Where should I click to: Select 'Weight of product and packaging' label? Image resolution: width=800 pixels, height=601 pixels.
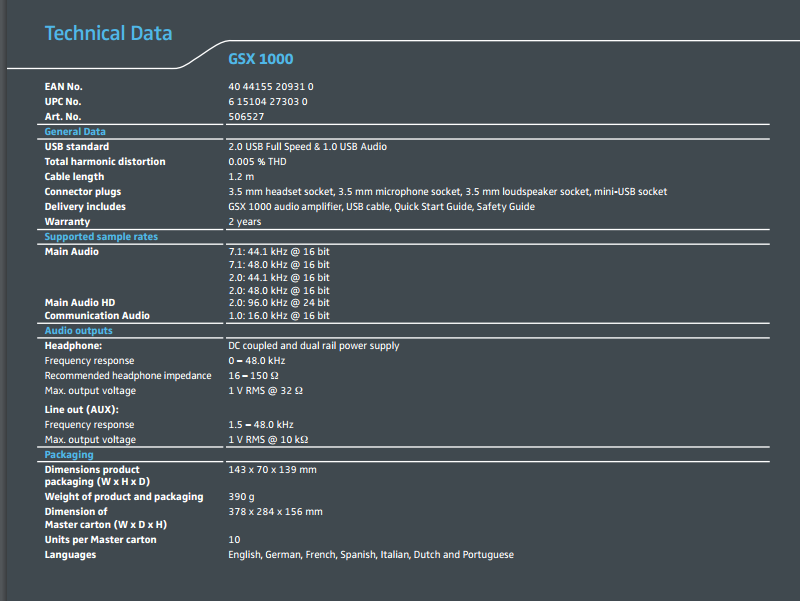(x=123, y=497)
